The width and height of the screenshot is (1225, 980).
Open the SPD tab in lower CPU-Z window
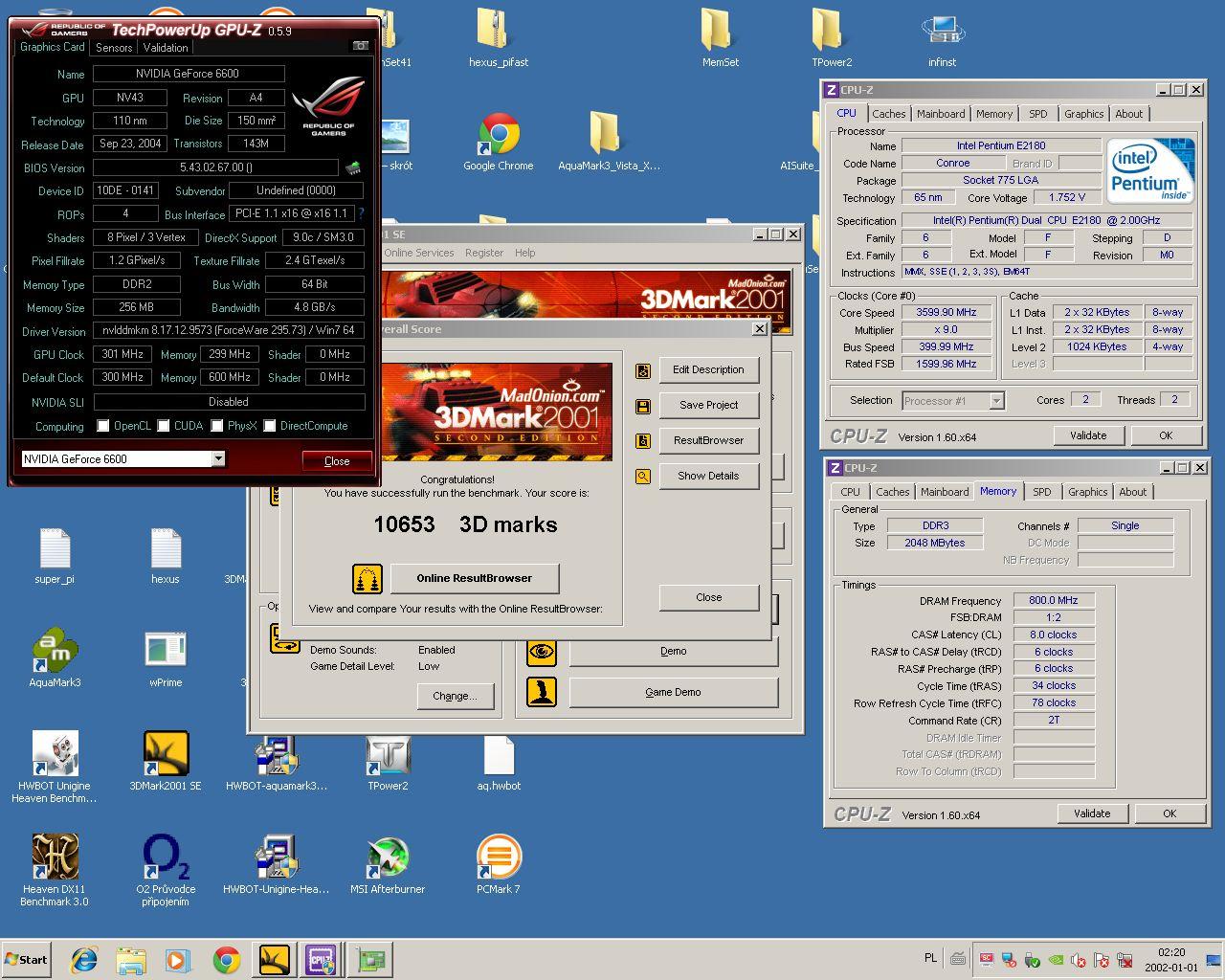[1042, 492]
